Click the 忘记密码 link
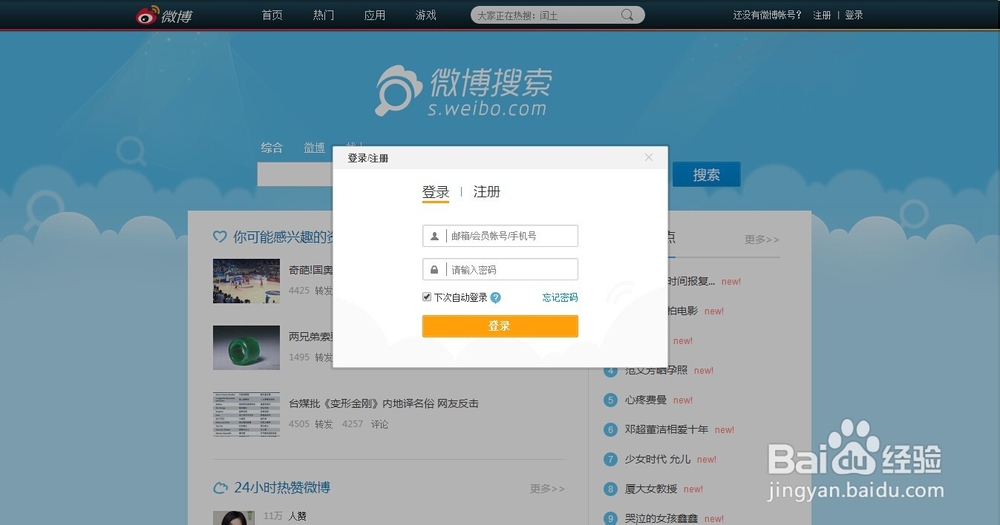1000x525 pixels. point(560,297)
